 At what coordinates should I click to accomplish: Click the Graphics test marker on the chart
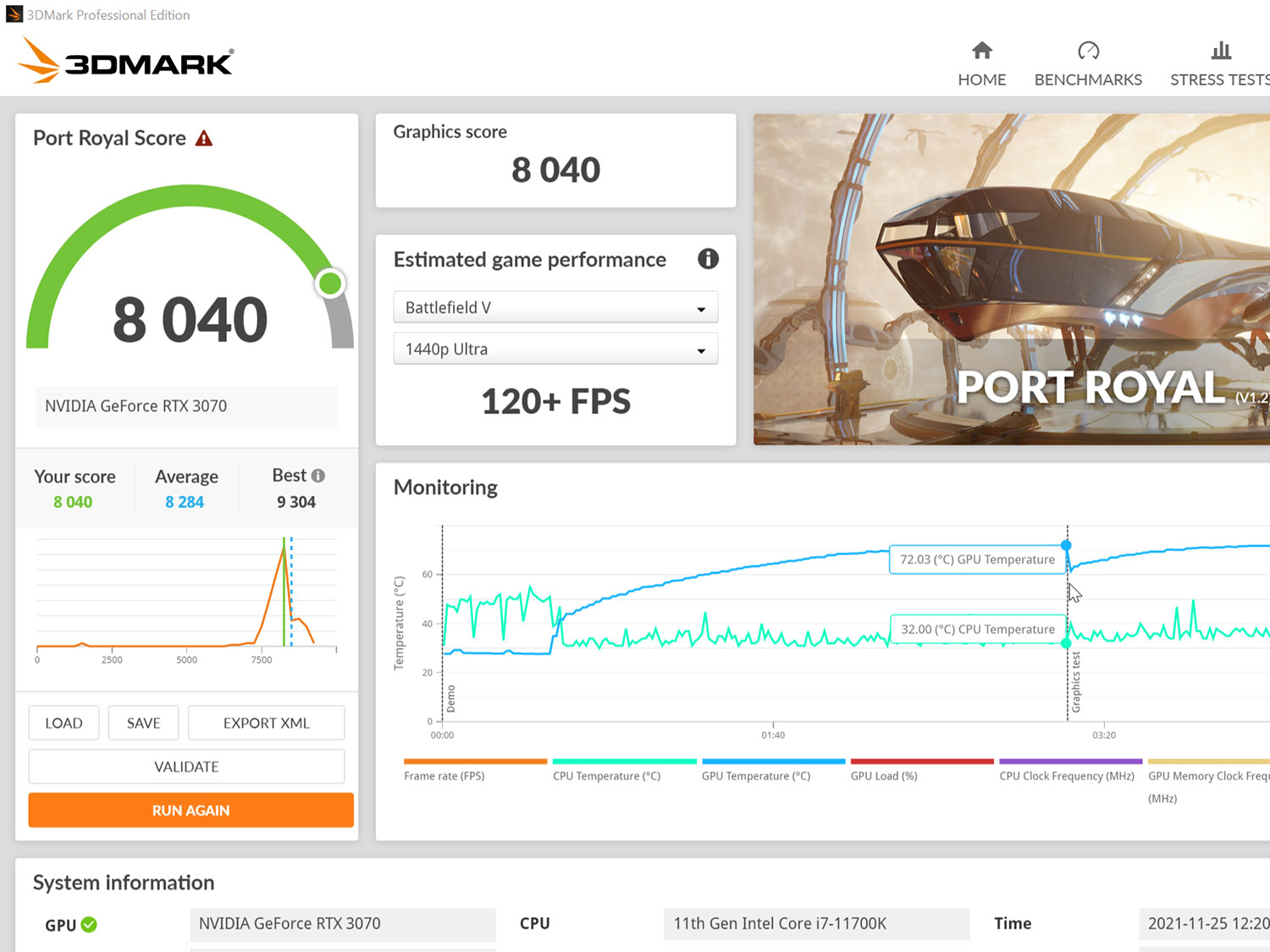pos(1076,682)
